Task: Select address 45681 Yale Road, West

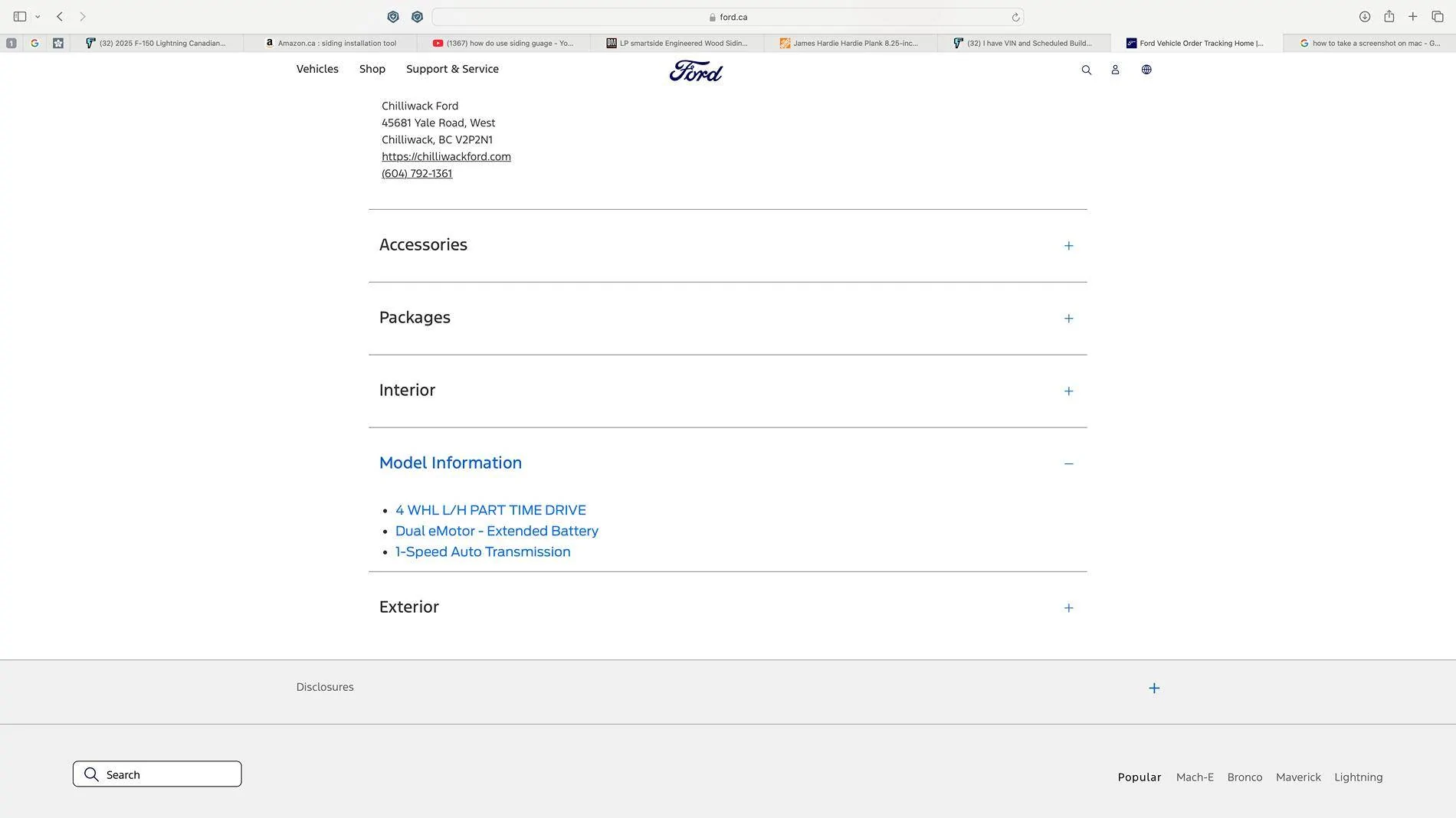Action: tap(438, 123)
